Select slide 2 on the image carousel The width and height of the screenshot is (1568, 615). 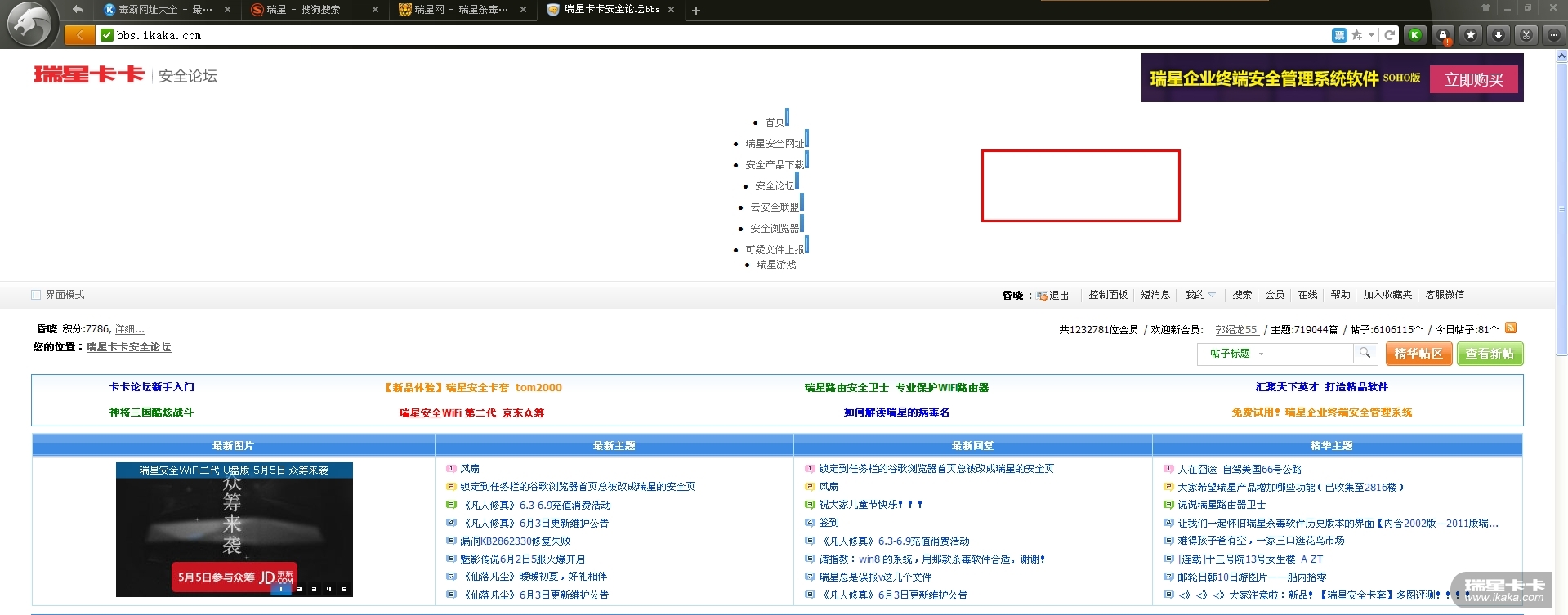click(299, 589)
